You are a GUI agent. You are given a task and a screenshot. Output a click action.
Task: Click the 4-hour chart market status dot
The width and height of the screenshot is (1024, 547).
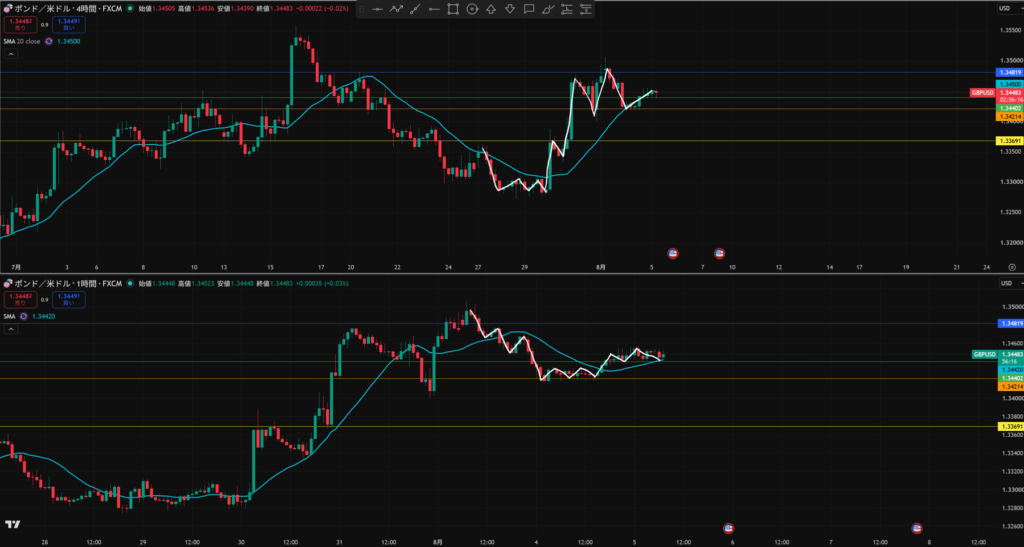131,9
